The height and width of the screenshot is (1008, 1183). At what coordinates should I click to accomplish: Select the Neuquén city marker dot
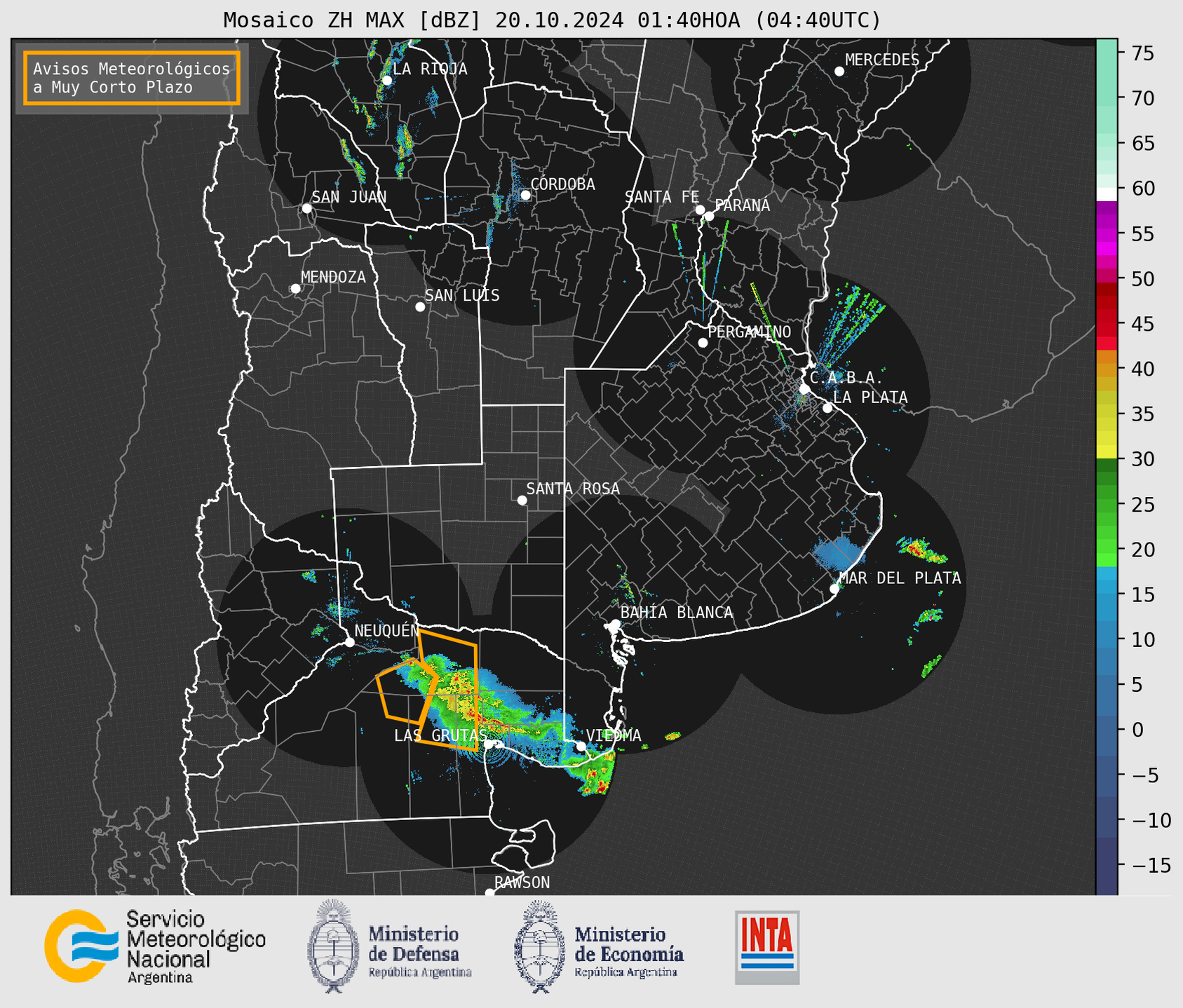pyautogui.click(x=349, y=642)
